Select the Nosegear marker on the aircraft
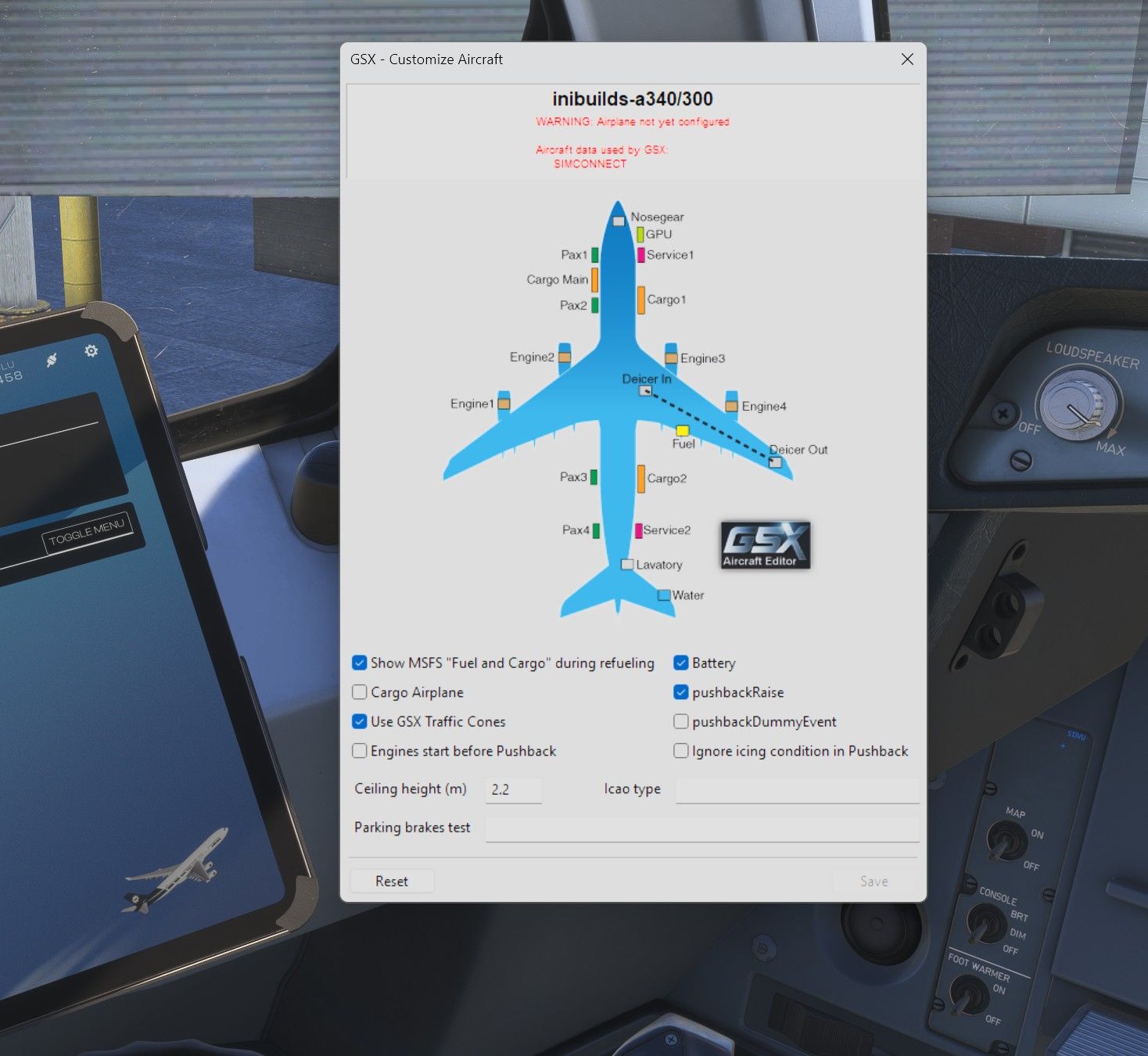The height and width of the screenshot is (1056, 1148). 619,221
